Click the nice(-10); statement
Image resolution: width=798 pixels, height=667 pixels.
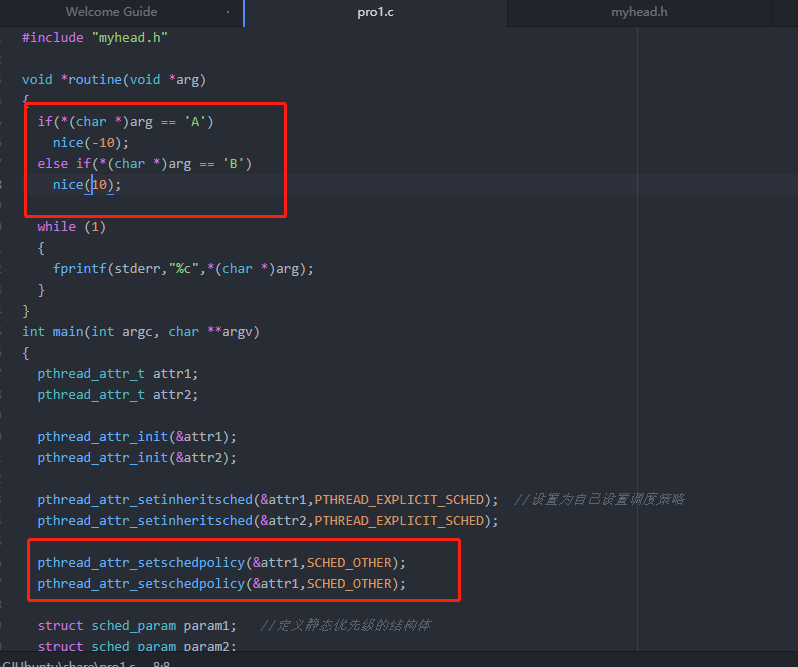pos(91,143)
